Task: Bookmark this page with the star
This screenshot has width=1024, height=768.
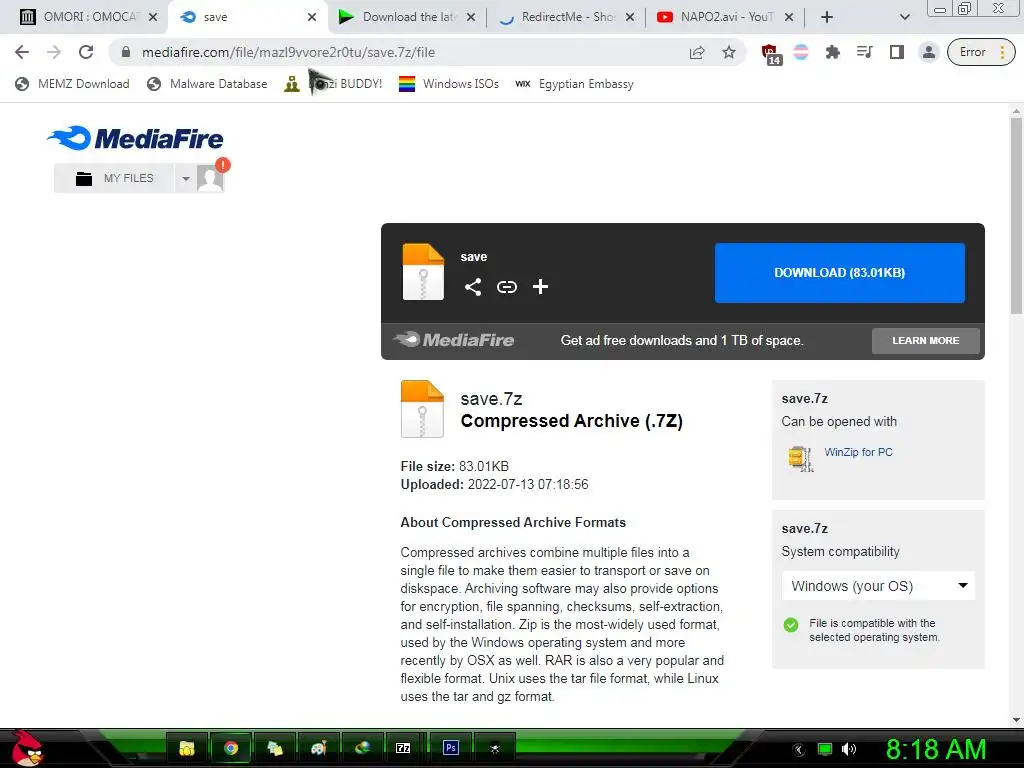Action: [x=729, y=52]
